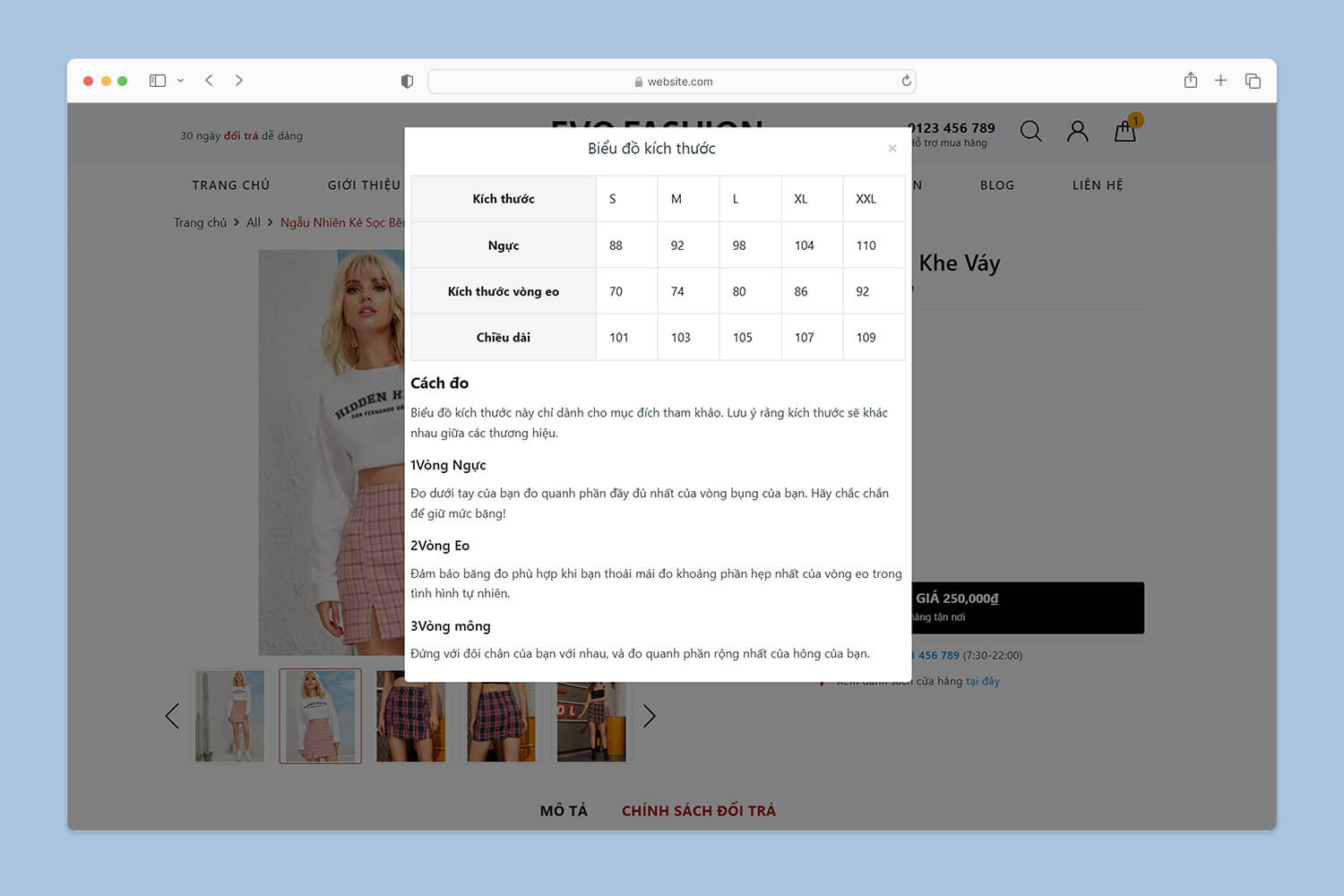The width and height of the screenshot is (1344, 896).
Task: Switch to CHÍNH SÁCH ĐỔI TRẢ tab
Action: [x=698, y=811]
